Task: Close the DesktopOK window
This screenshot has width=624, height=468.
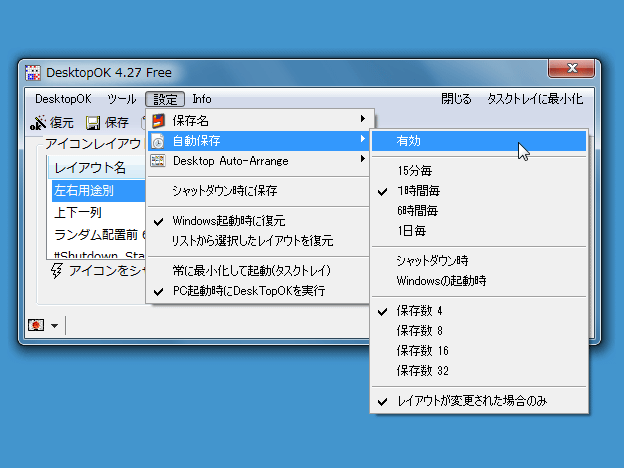Action: pyautogui.click(x=571, y=68)
